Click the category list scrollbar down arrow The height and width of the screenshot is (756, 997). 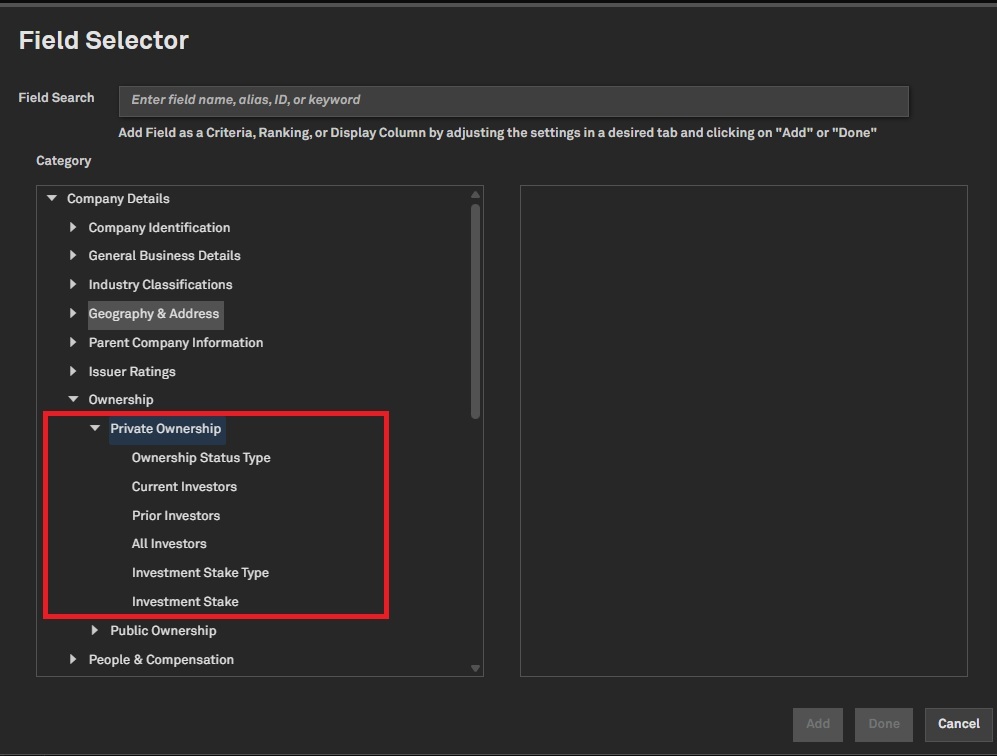pos(475,668)
